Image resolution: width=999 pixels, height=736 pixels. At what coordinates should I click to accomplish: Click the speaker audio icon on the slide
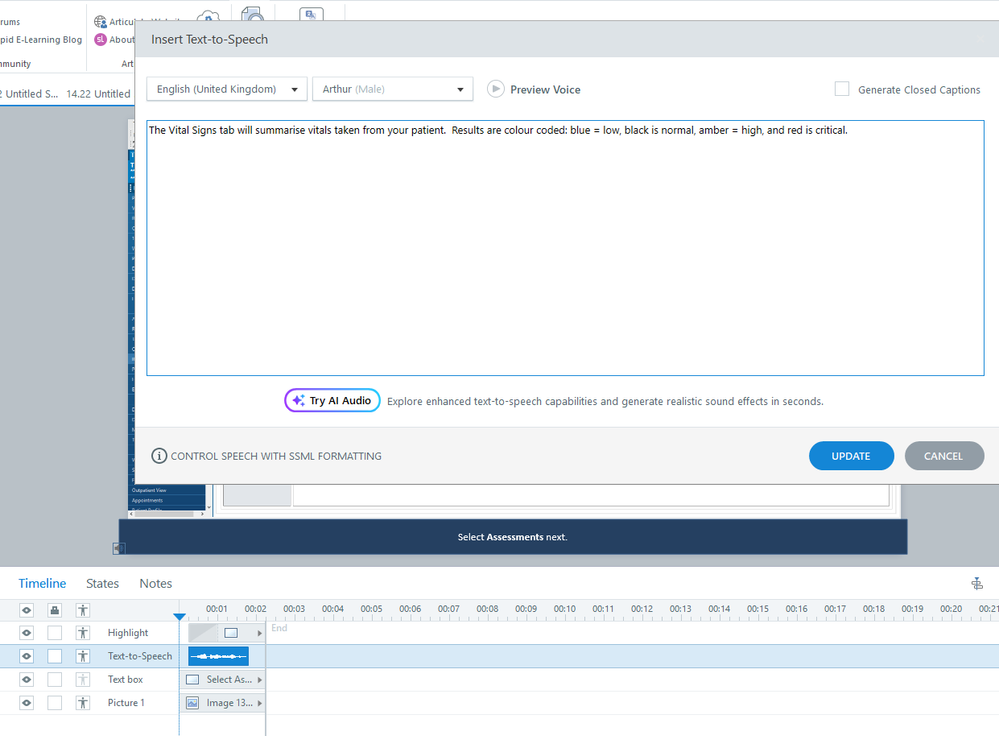tap(119, 548)
